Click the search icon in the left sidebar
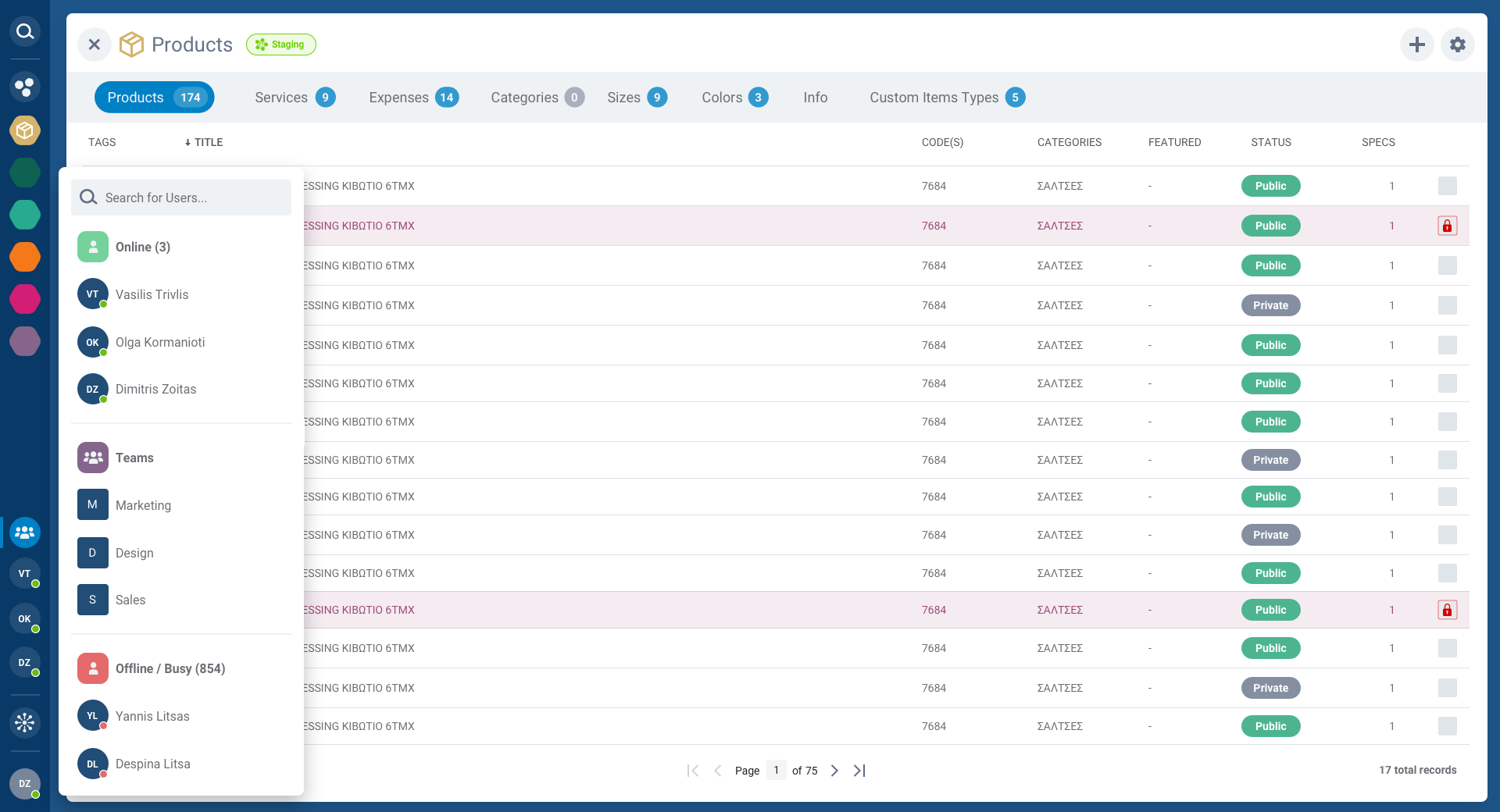1500x812 pixels. (x=25, y=31)
